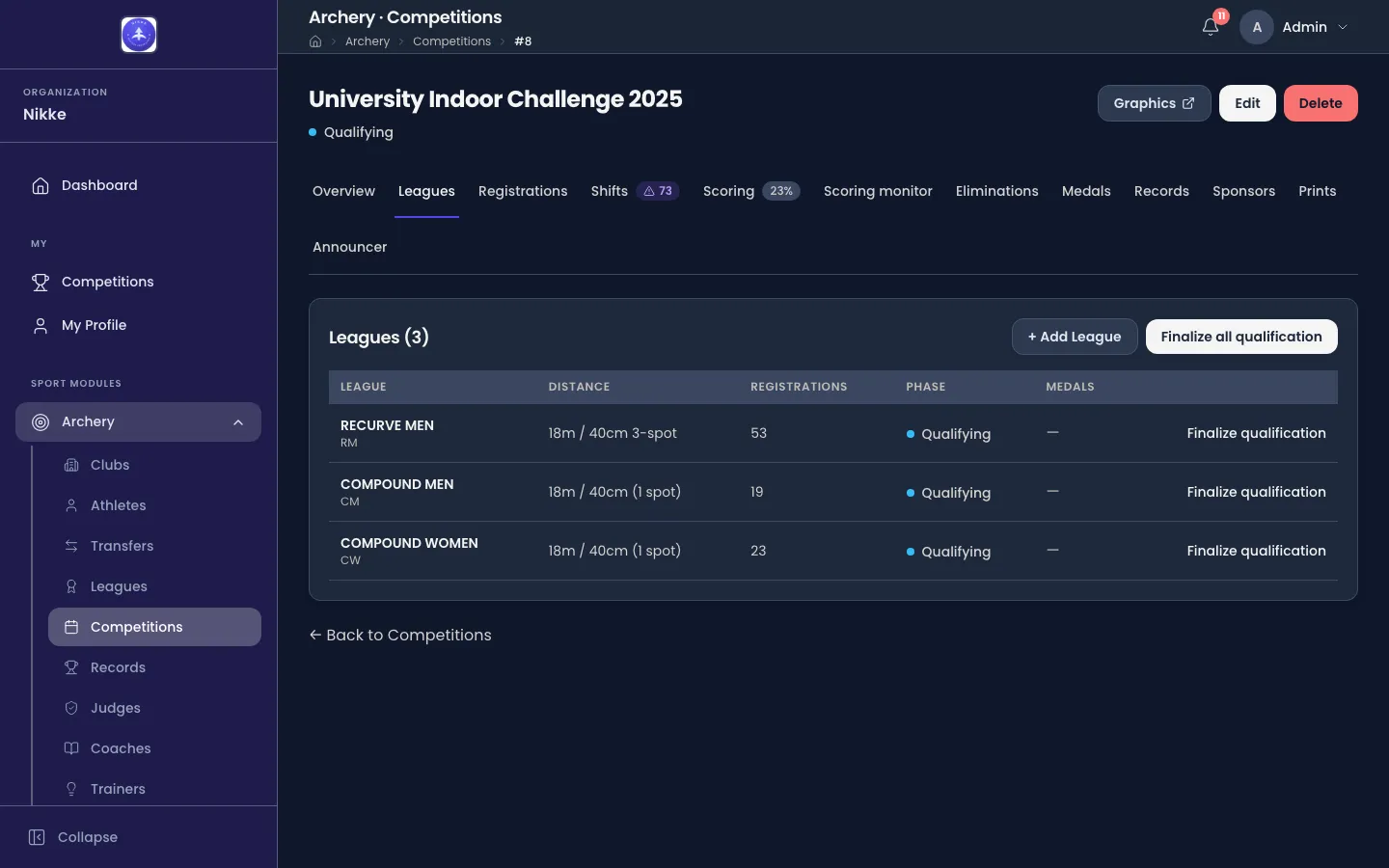Finalize qualification for Compound Men
Viewport: 1389px width, 868px height.
[1256, 492]
